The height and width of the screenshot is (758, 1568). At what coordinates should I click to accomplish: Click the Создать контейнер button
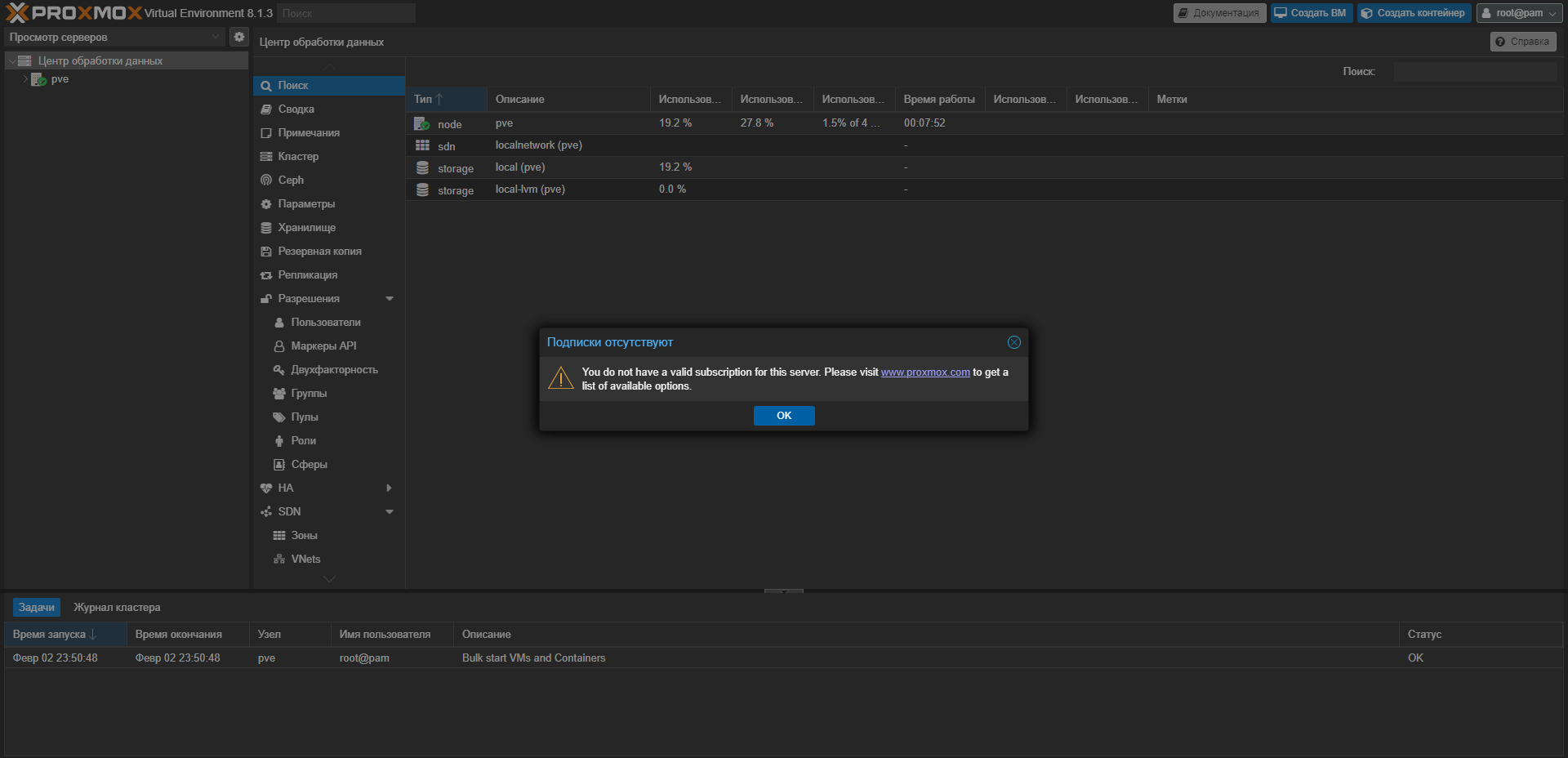(1414, 13)
